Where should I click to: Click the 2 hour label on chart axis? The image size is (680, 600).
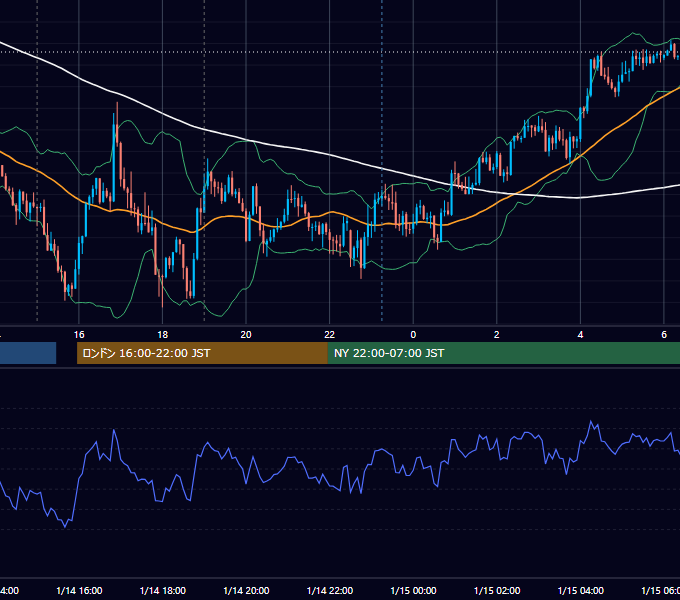click(x=497, y=335)
